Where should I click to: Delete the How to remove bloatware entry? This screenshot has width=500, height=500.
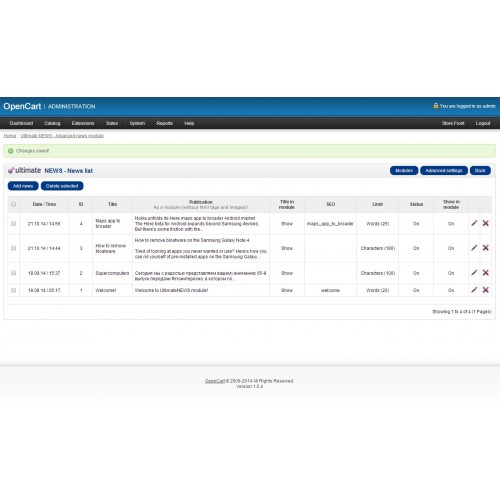pyautogui.click(x=486, y=248)
